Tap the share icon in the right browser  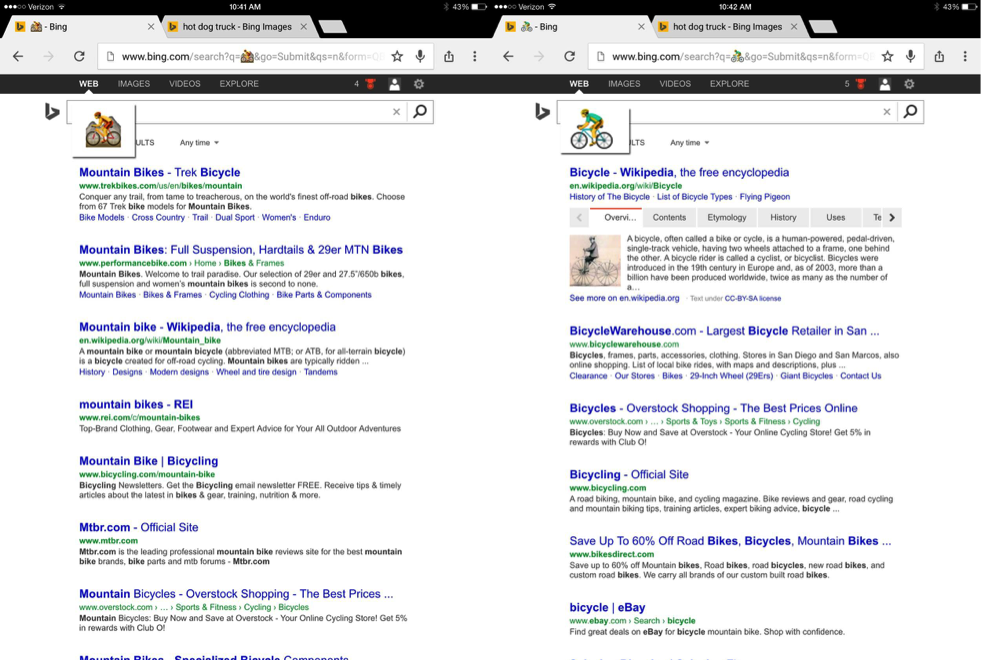[x=940, y=56]
